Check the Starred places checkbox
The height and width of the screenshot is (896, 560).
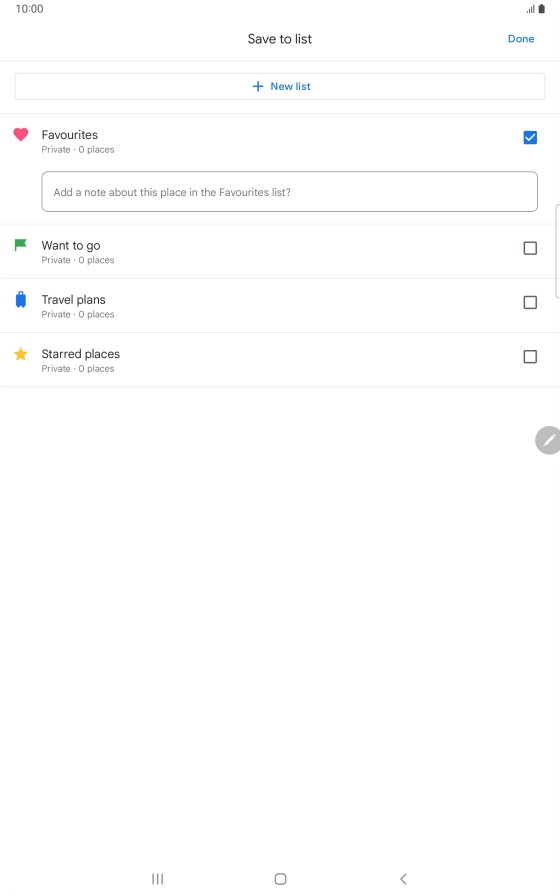530,357
